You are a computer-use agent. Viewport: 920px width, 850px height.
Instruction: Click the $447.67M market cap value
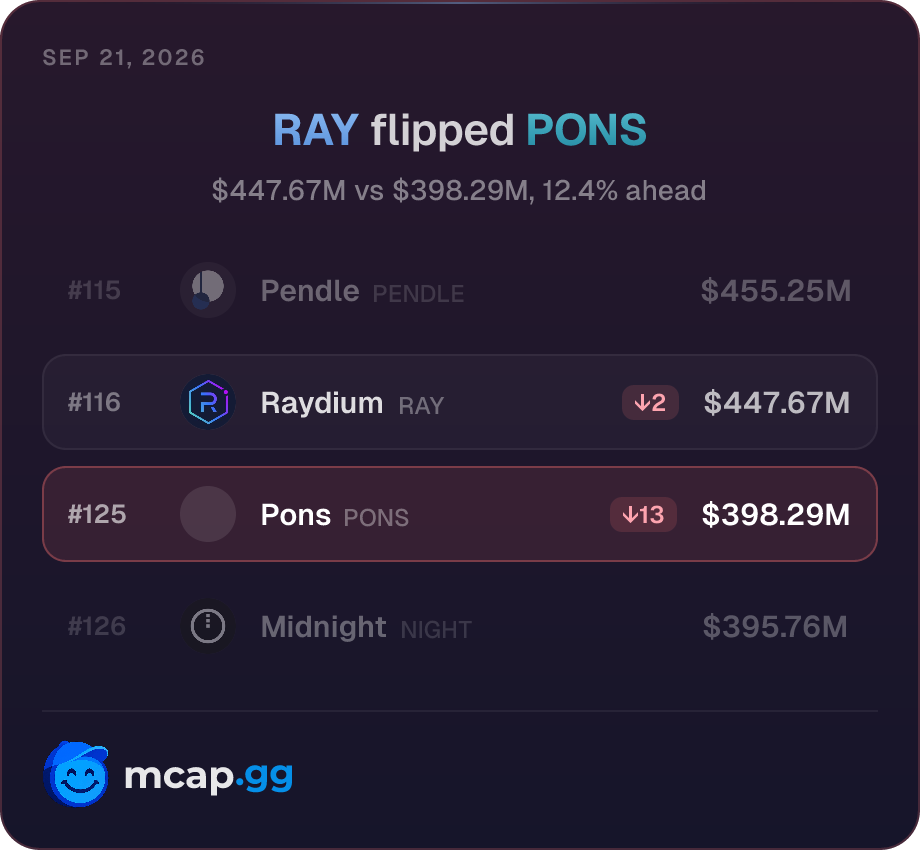[777, 402]
